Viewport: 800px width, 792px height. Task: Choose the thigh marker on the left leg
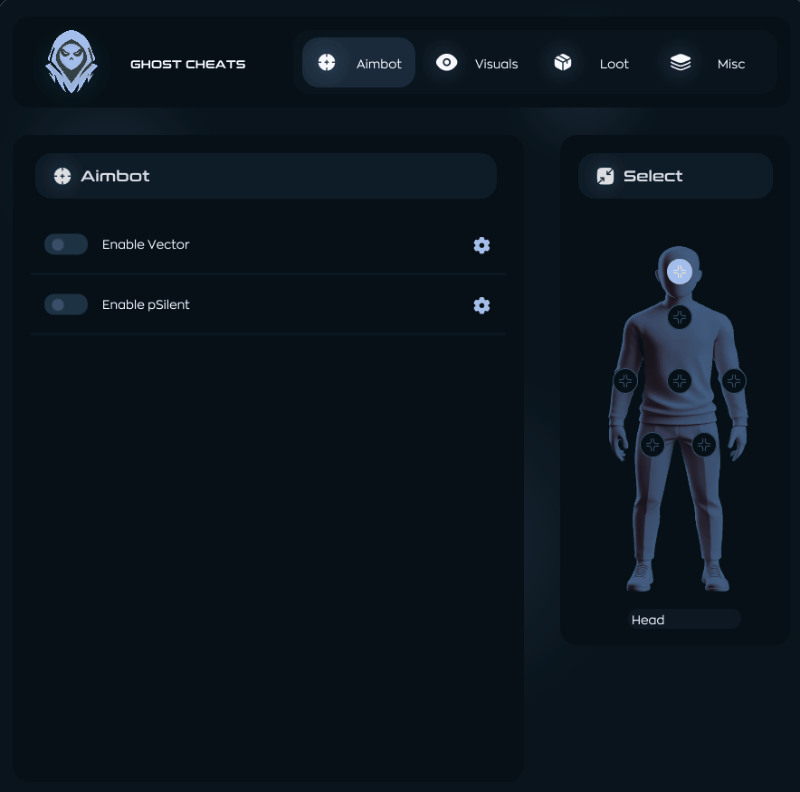point(652,444)
